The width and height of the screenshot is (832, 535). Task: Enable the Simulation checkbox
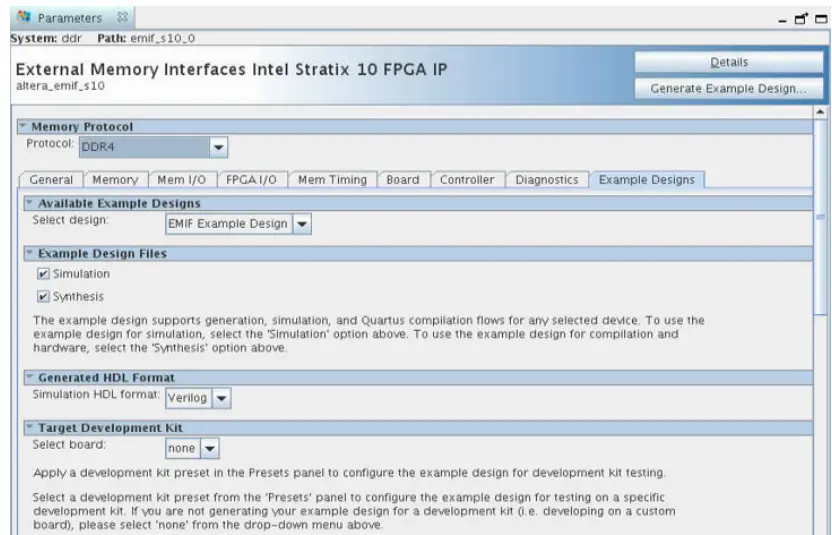(x=44, y=274)
